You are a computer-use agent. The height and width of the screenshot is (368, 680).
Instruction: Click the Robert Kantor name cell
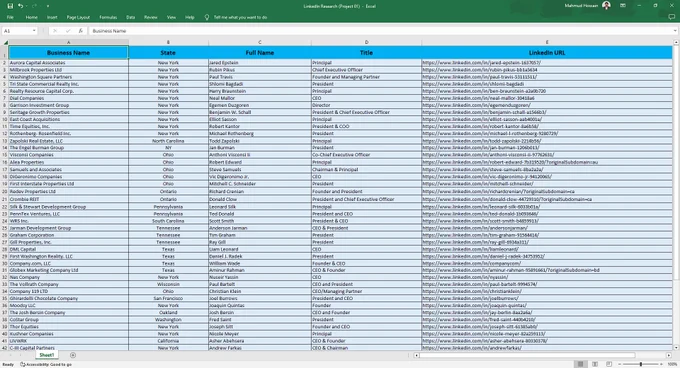260,127
